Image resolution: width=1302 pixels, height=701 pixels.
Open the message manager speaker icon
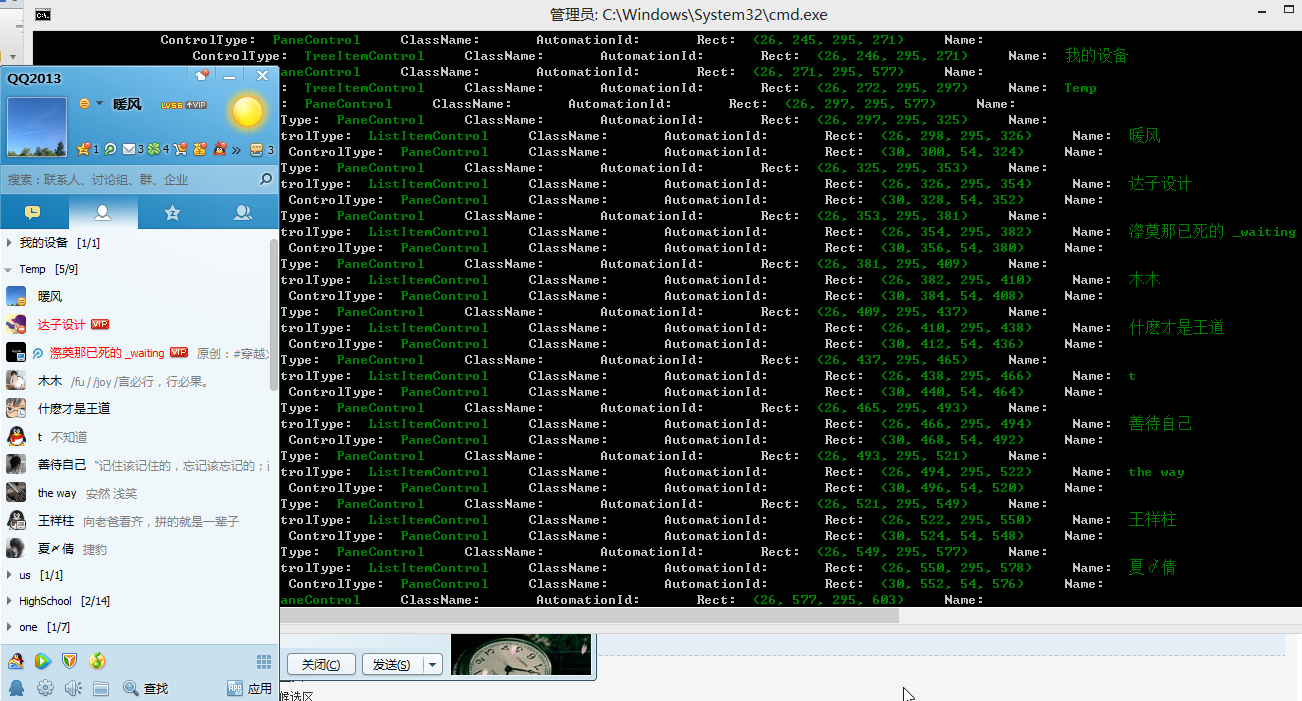pyautogui.click(x=73, y=688)
